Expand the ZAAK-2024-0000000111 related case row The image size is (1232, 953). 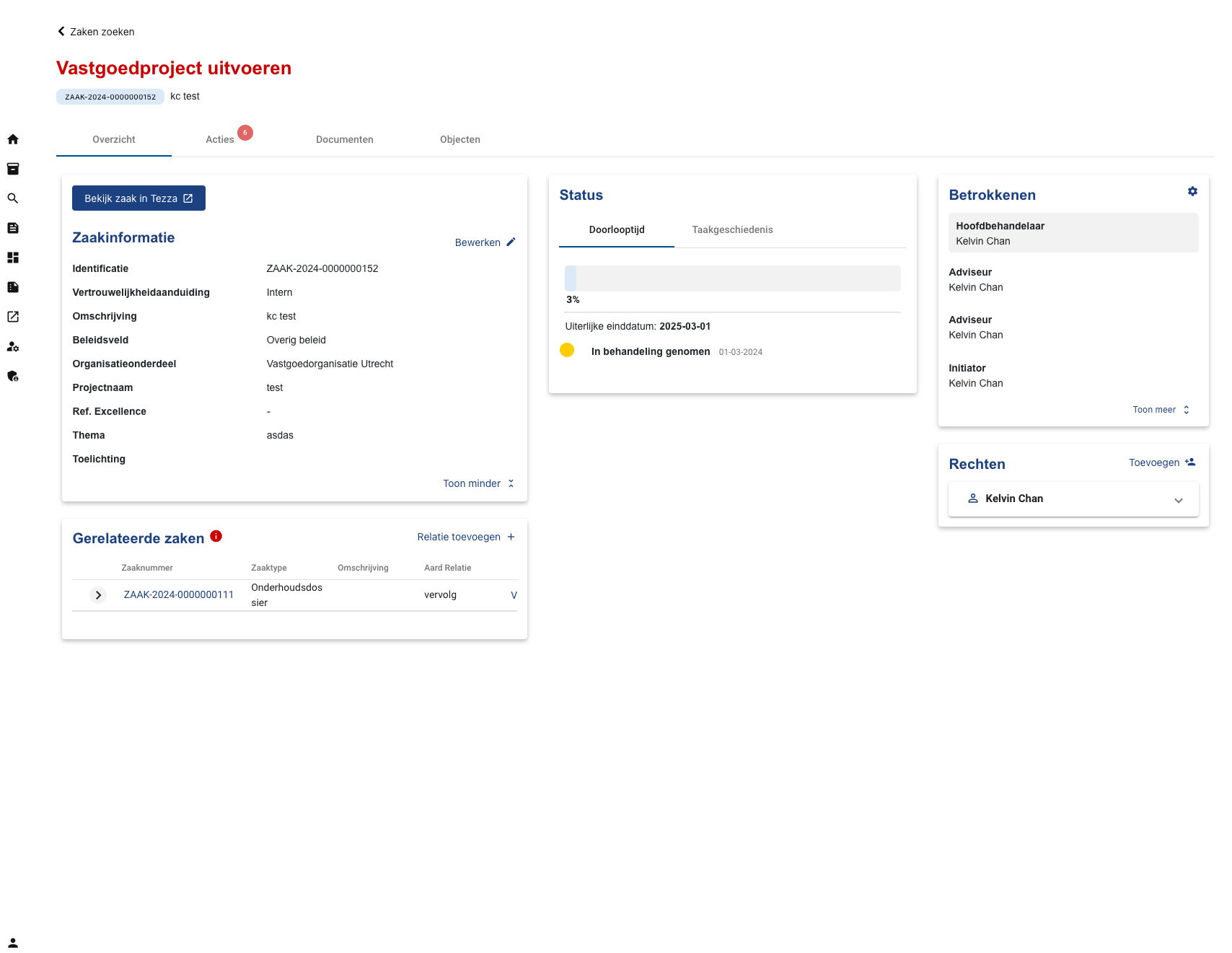pos(98,595)
